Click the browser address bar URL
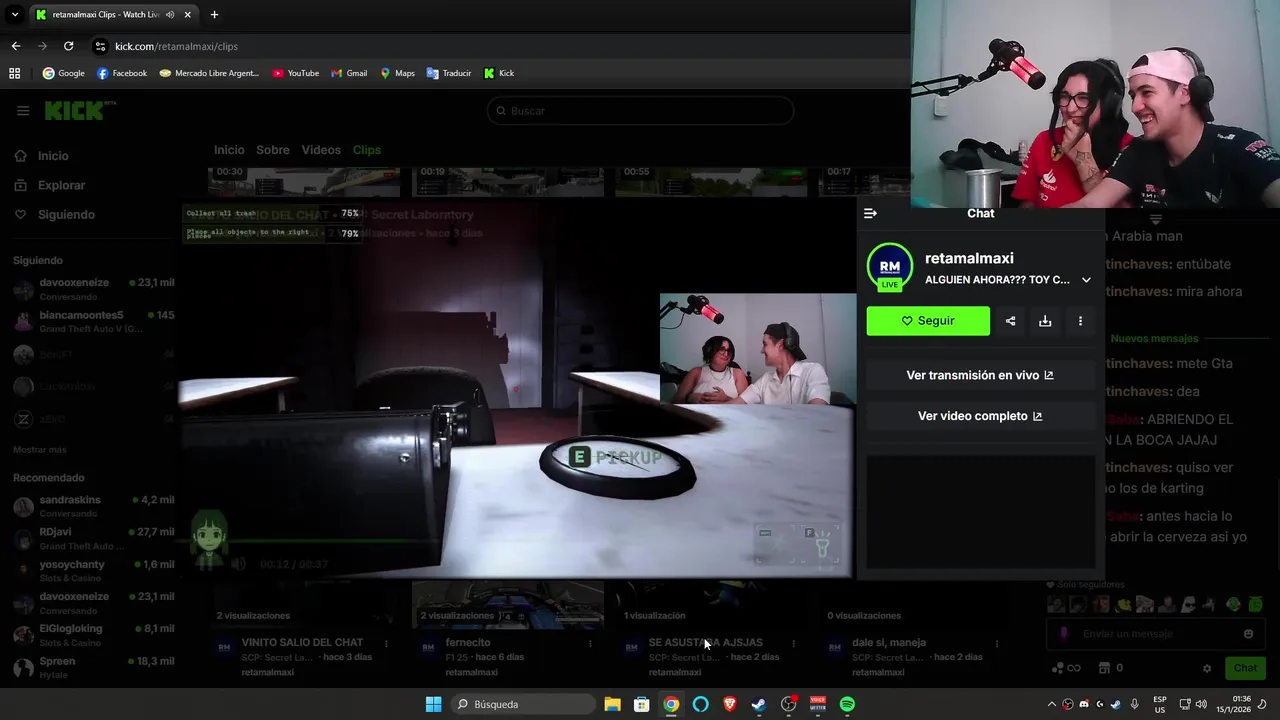 tap(176, 46)
